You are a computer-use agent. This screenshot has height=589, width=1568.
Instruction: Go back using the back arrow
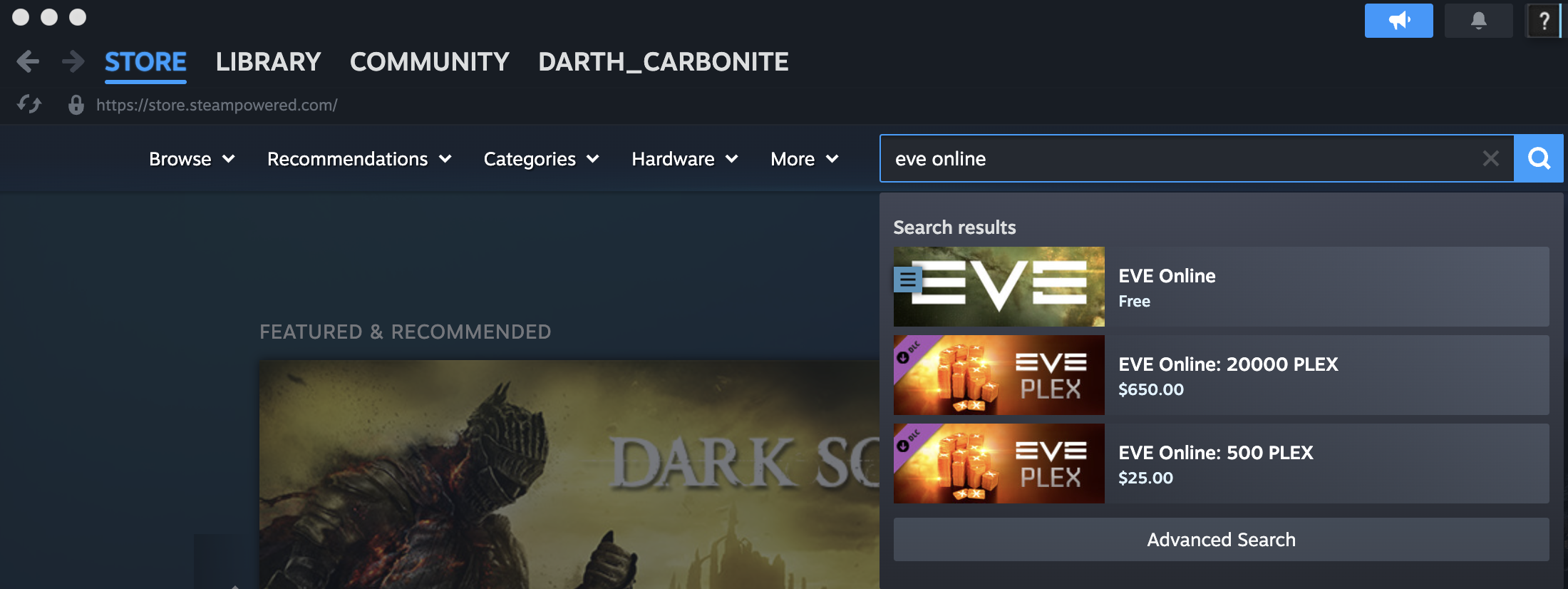click(28, 61)
